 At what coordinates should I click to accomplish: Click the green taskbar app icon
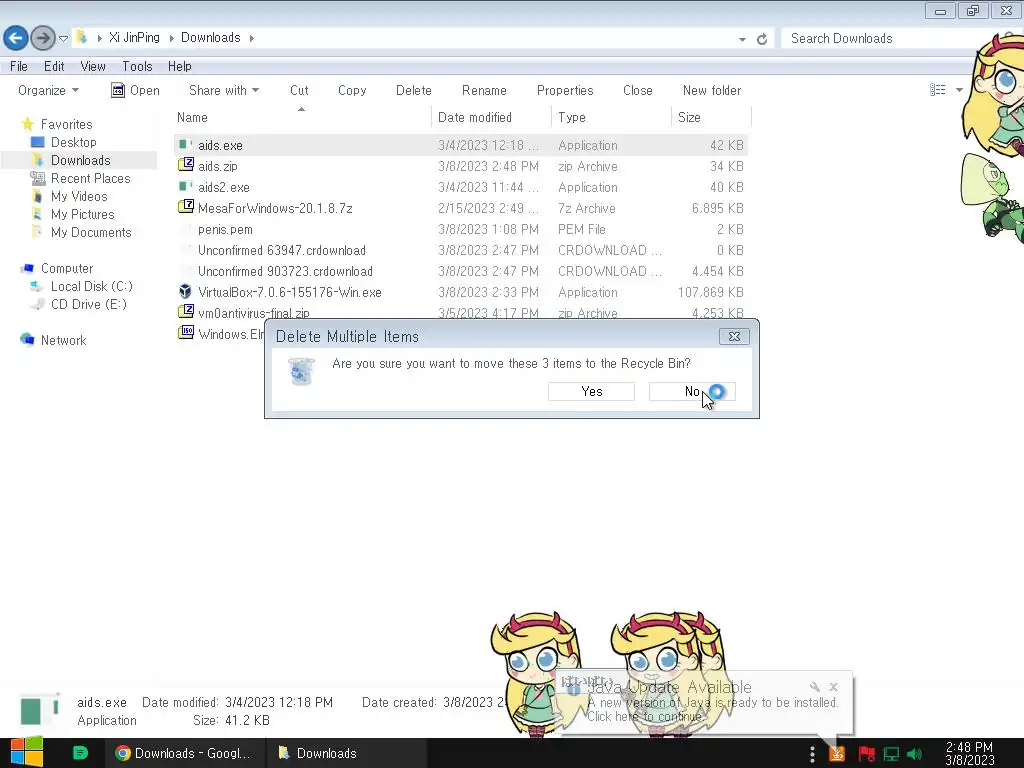tap(80, 753)
